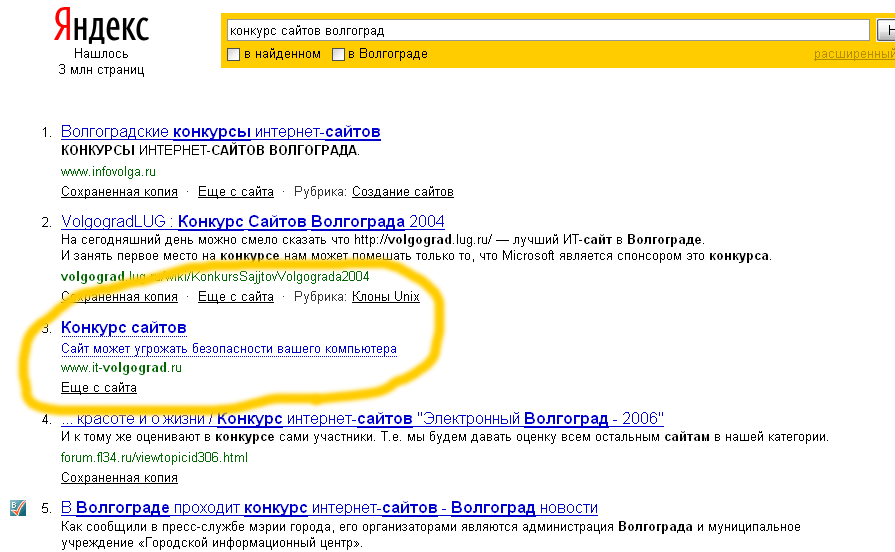
Task: Click the Яндекс logo
Action: pos(102,26)
